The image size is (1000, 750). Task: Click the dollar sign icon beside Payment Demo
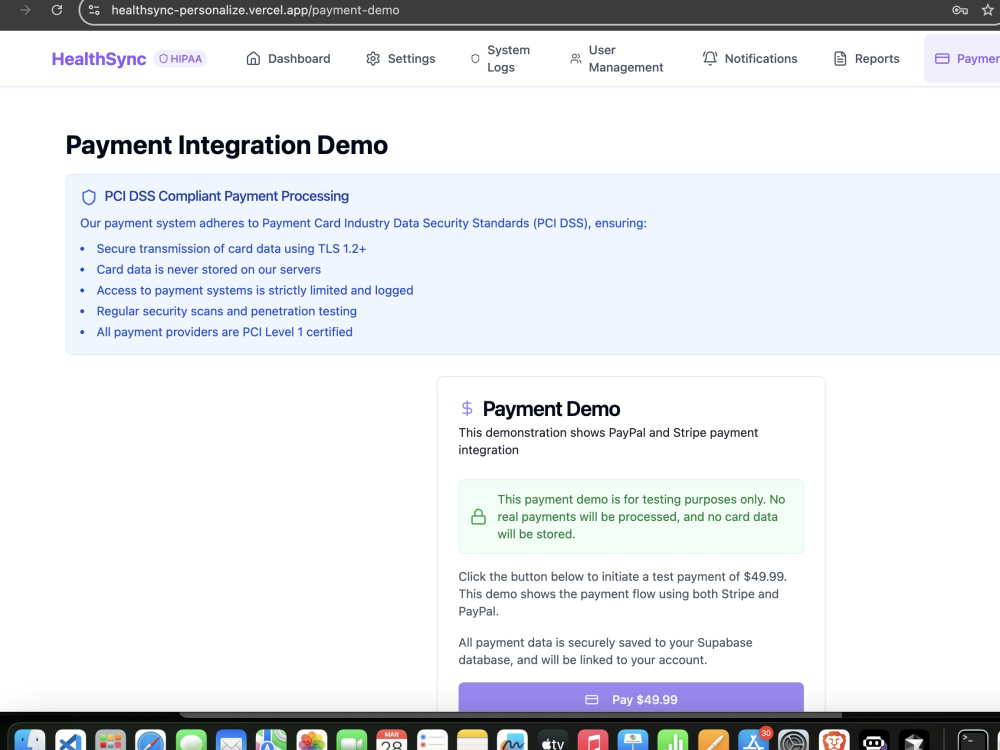tap(467, 408)
